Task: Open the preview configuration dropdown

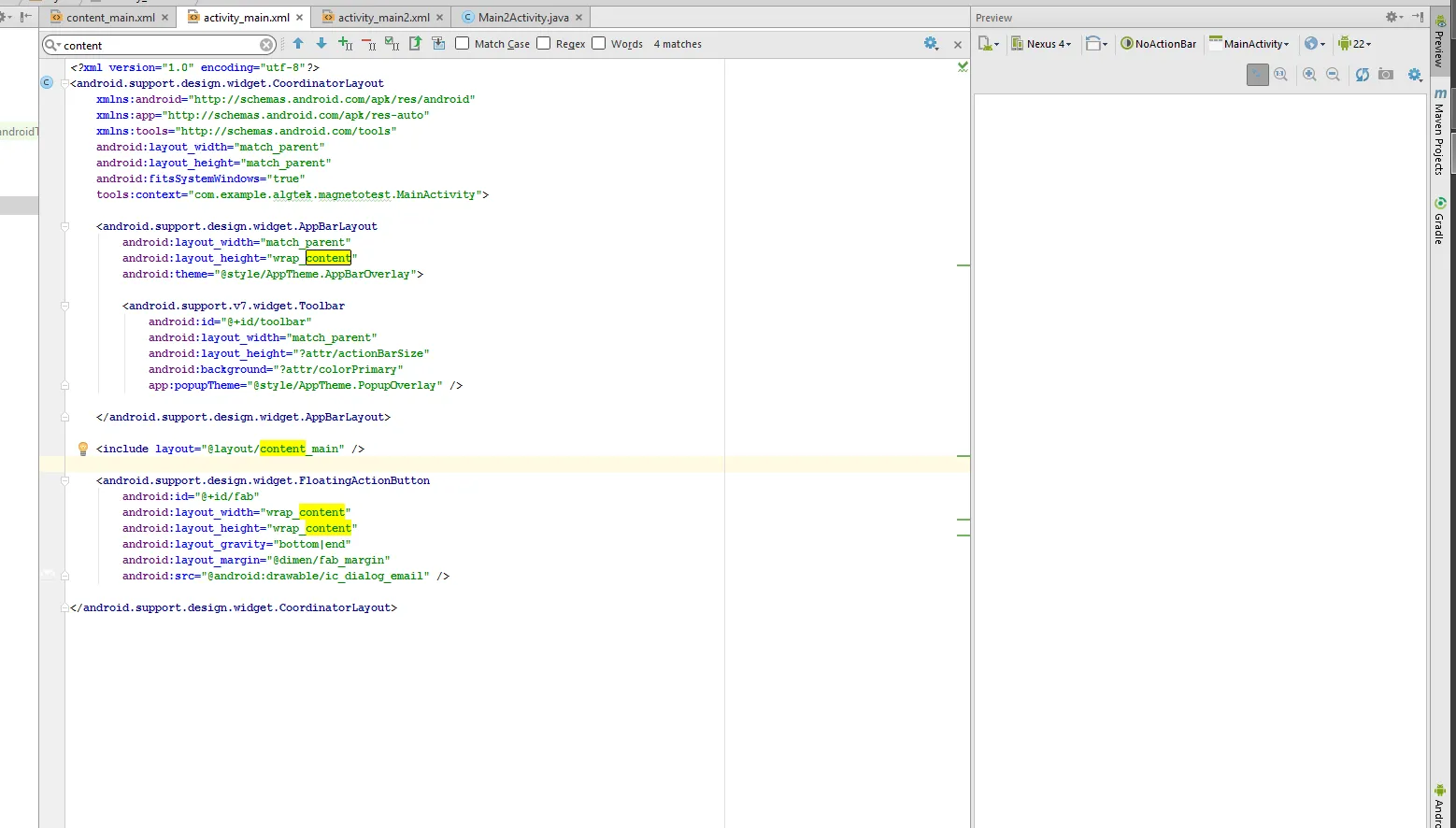Action: pyautogui.click(x=989, y=44)
